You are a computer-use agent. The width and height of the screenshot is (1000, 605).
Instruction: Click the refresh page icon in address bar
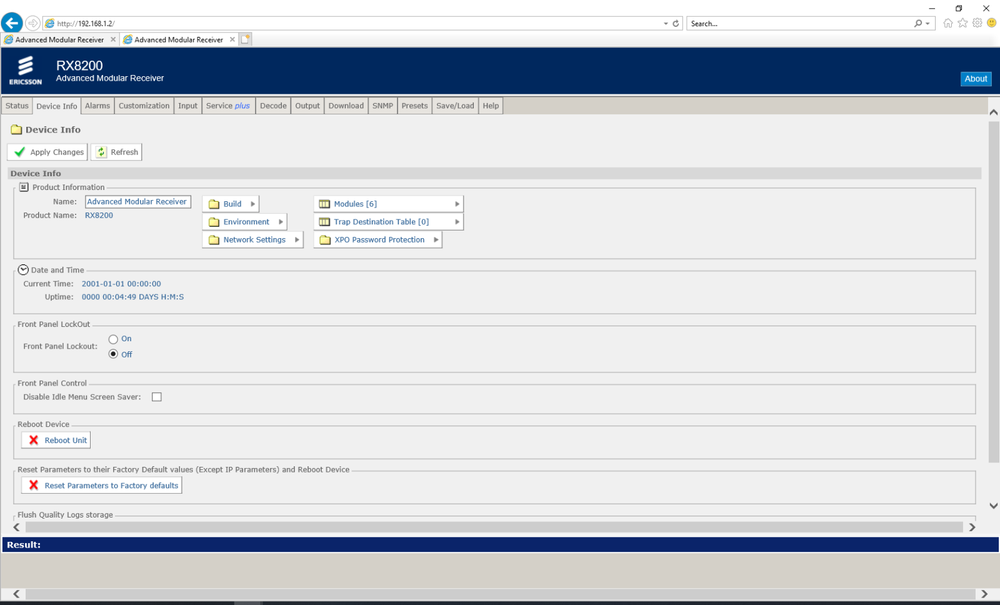676,23
